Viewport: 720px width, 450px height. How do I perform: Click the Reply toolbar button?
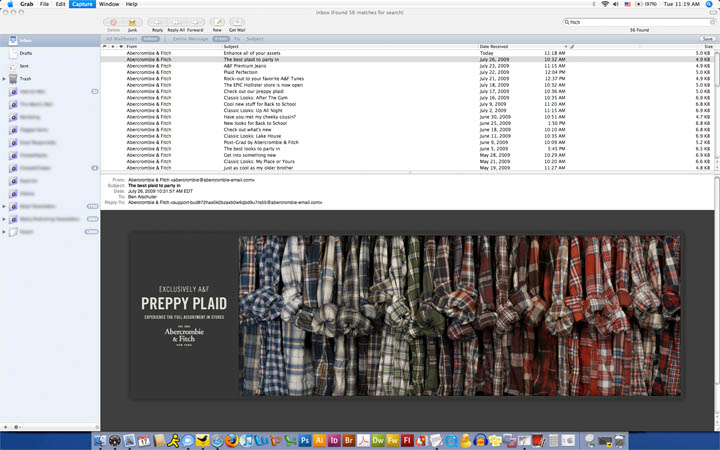pyautogui.click(x=157, y=22)
